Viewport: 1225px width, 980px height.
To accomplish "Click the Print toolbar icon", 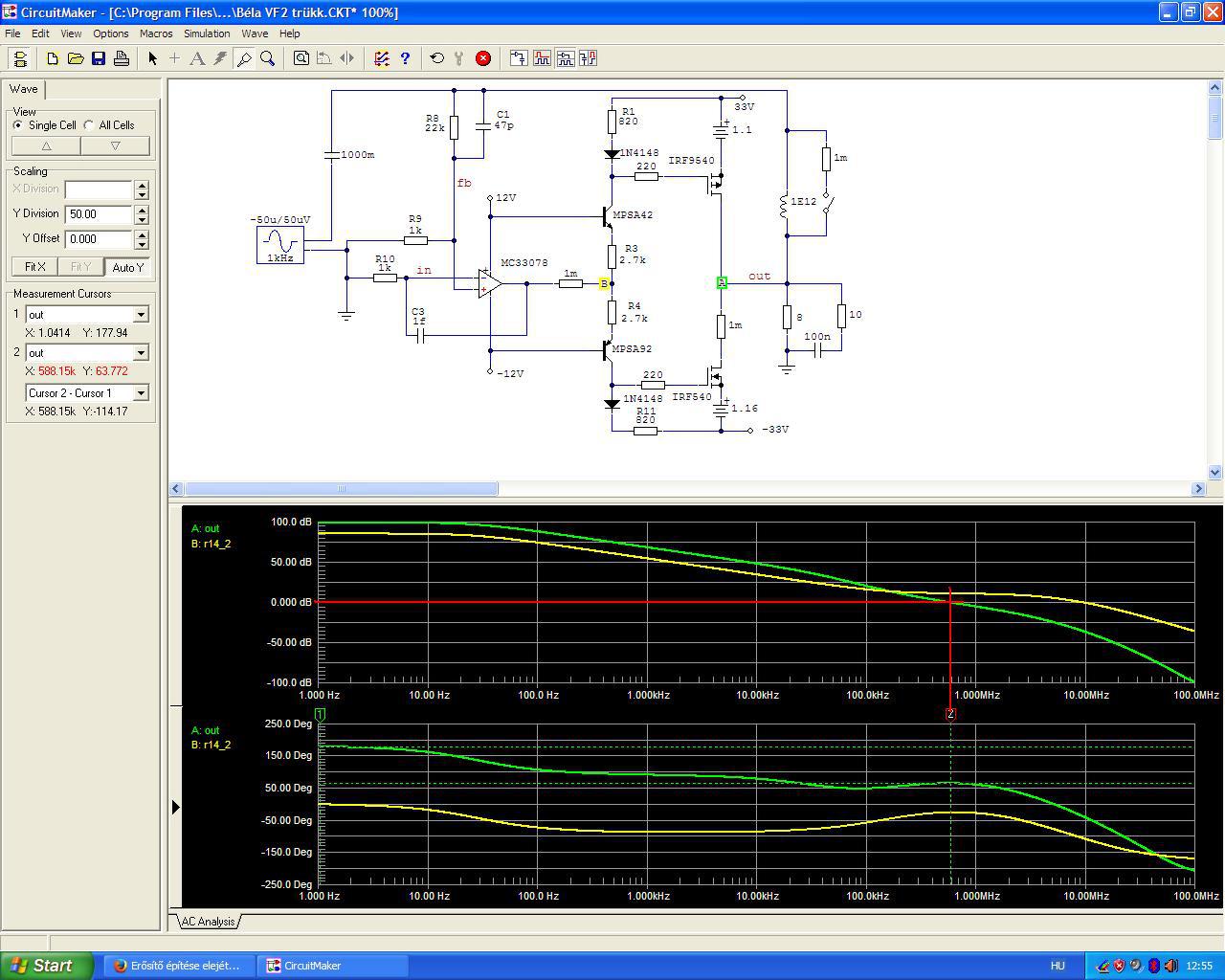I will [122, 58].
